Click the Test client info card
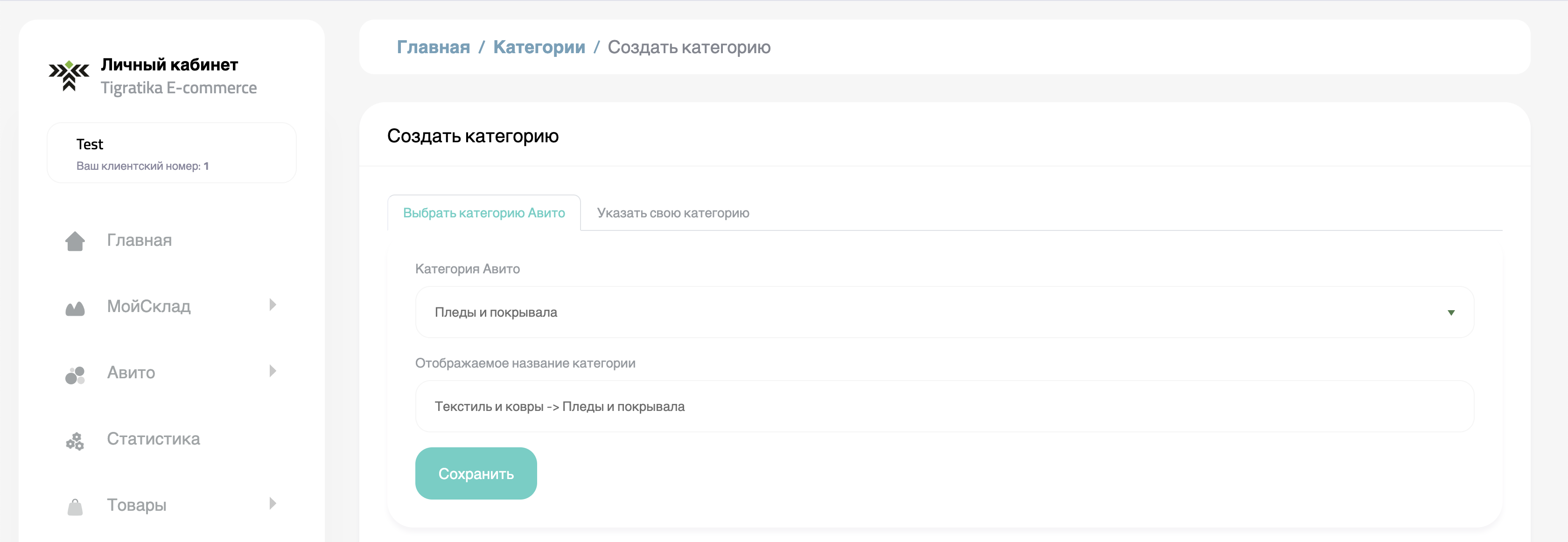The width and height of the screenshot is (1568, 542). point(172,153)
